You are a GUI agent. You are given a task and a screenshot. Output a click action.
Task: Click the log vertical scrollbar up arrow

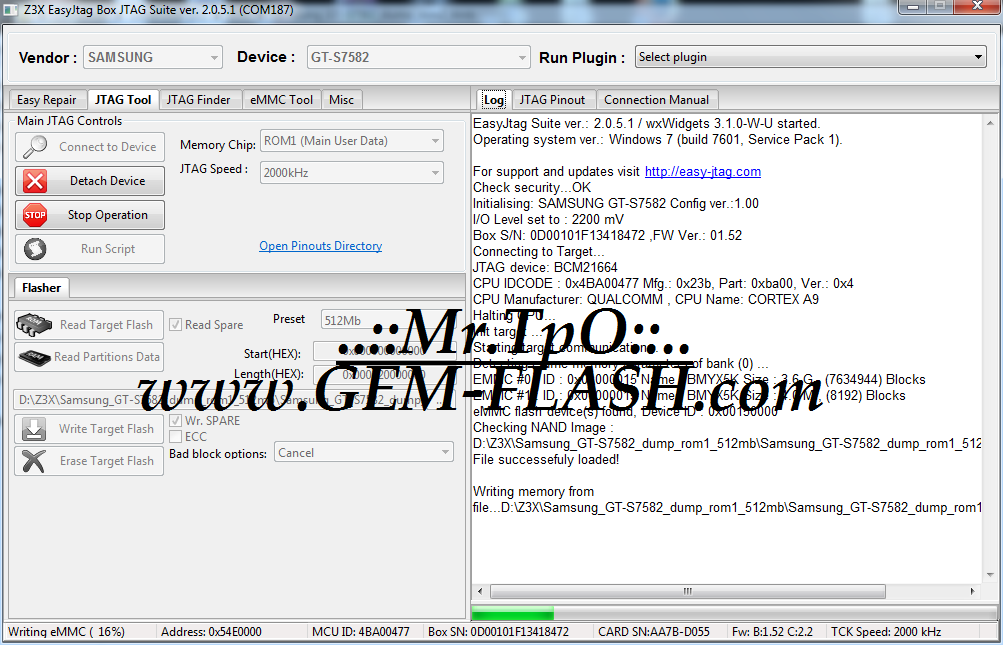coord(990,122)
